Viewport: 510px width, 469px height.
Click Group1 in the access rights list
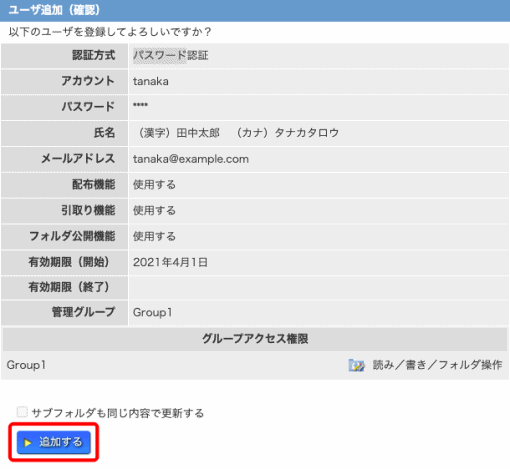tap(26, 365)
